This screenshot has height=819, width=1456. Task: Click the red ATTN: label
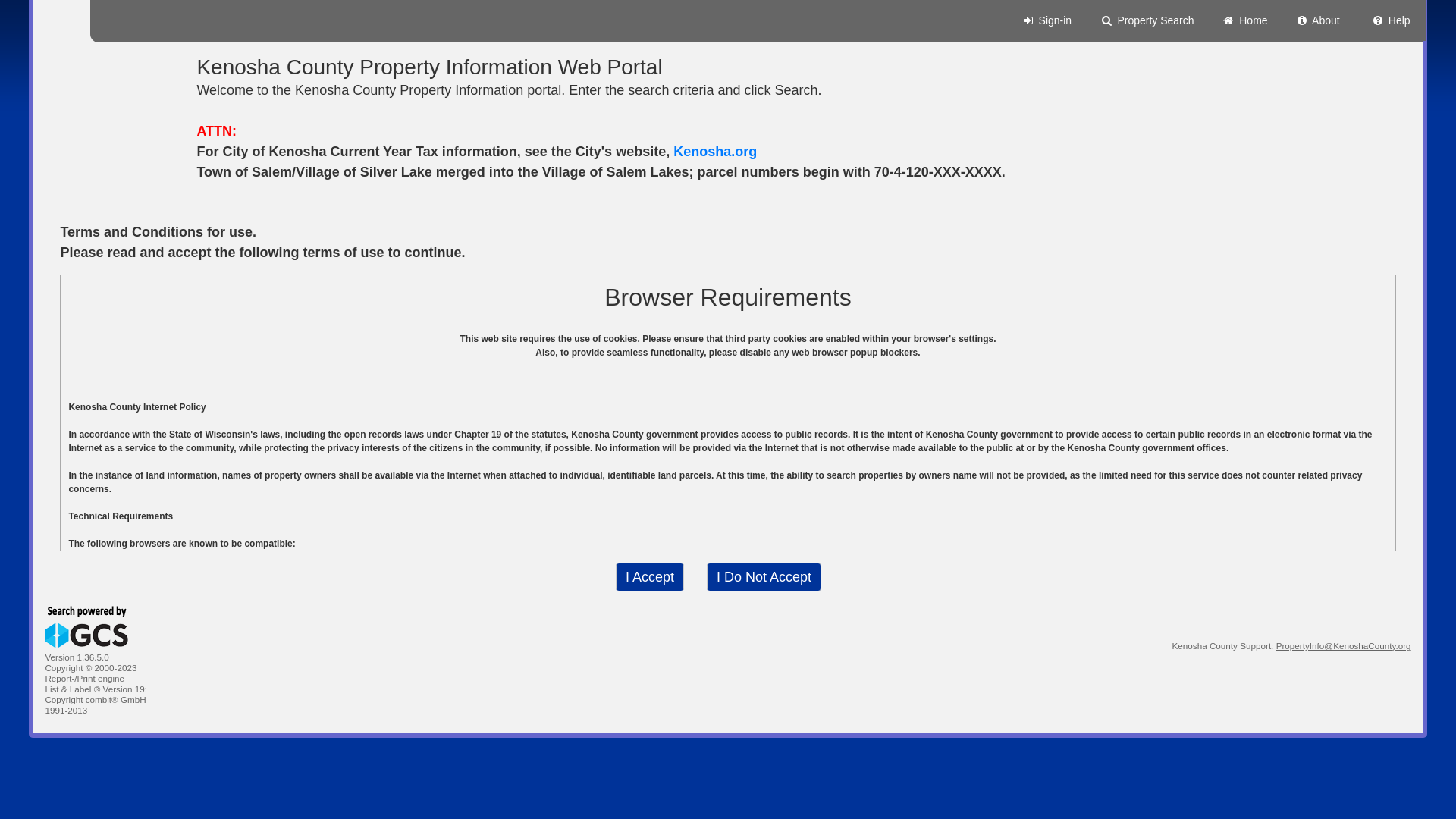(x=217, y=131)
